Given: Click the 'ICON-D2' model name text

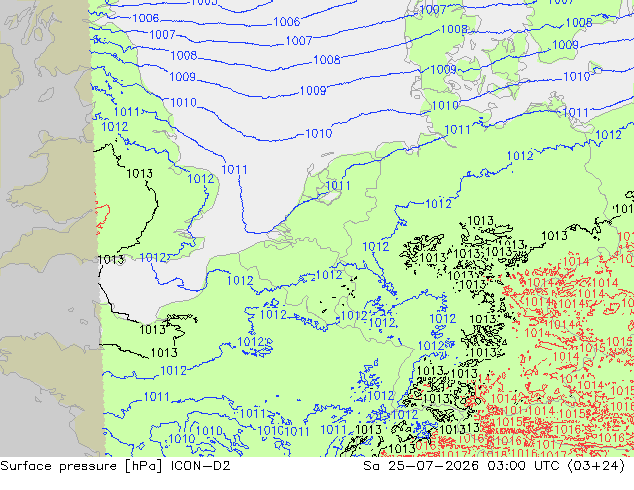Looking at the screenshot, I should [201, 466].
